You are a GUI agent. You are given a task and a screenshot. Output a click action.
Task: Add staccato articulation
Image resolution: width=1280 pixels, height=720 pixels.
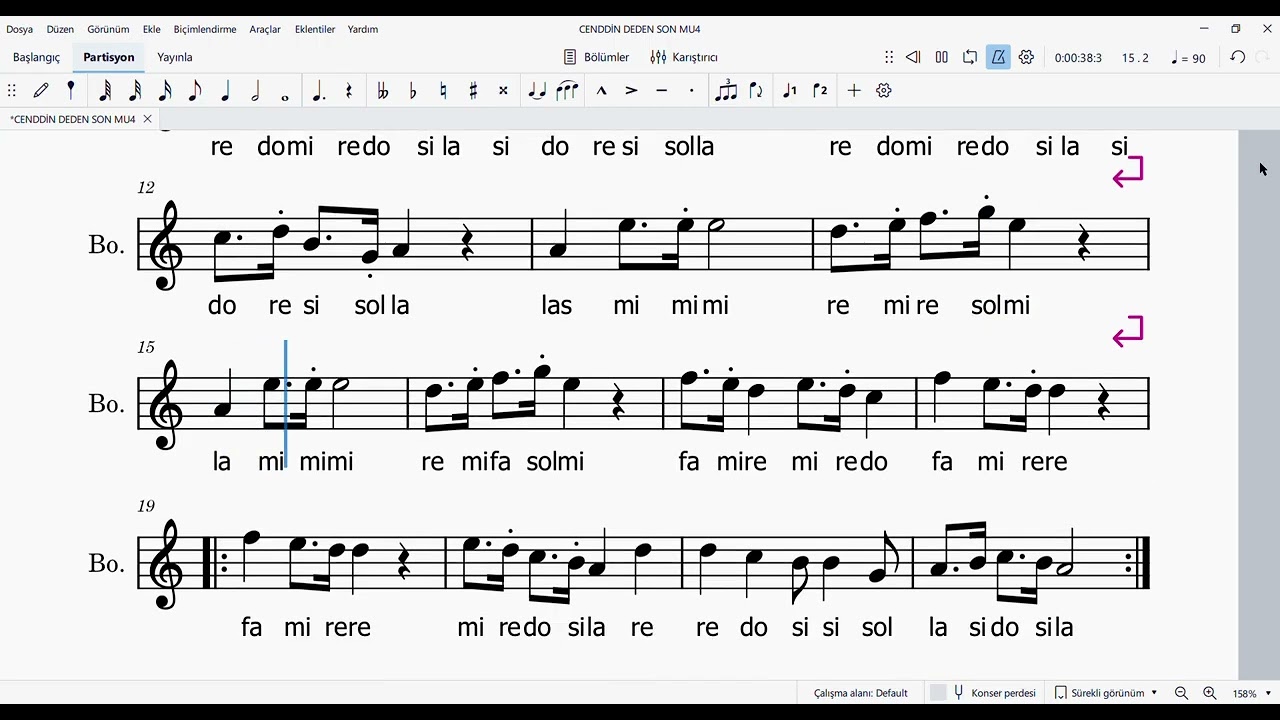[691, 90]
